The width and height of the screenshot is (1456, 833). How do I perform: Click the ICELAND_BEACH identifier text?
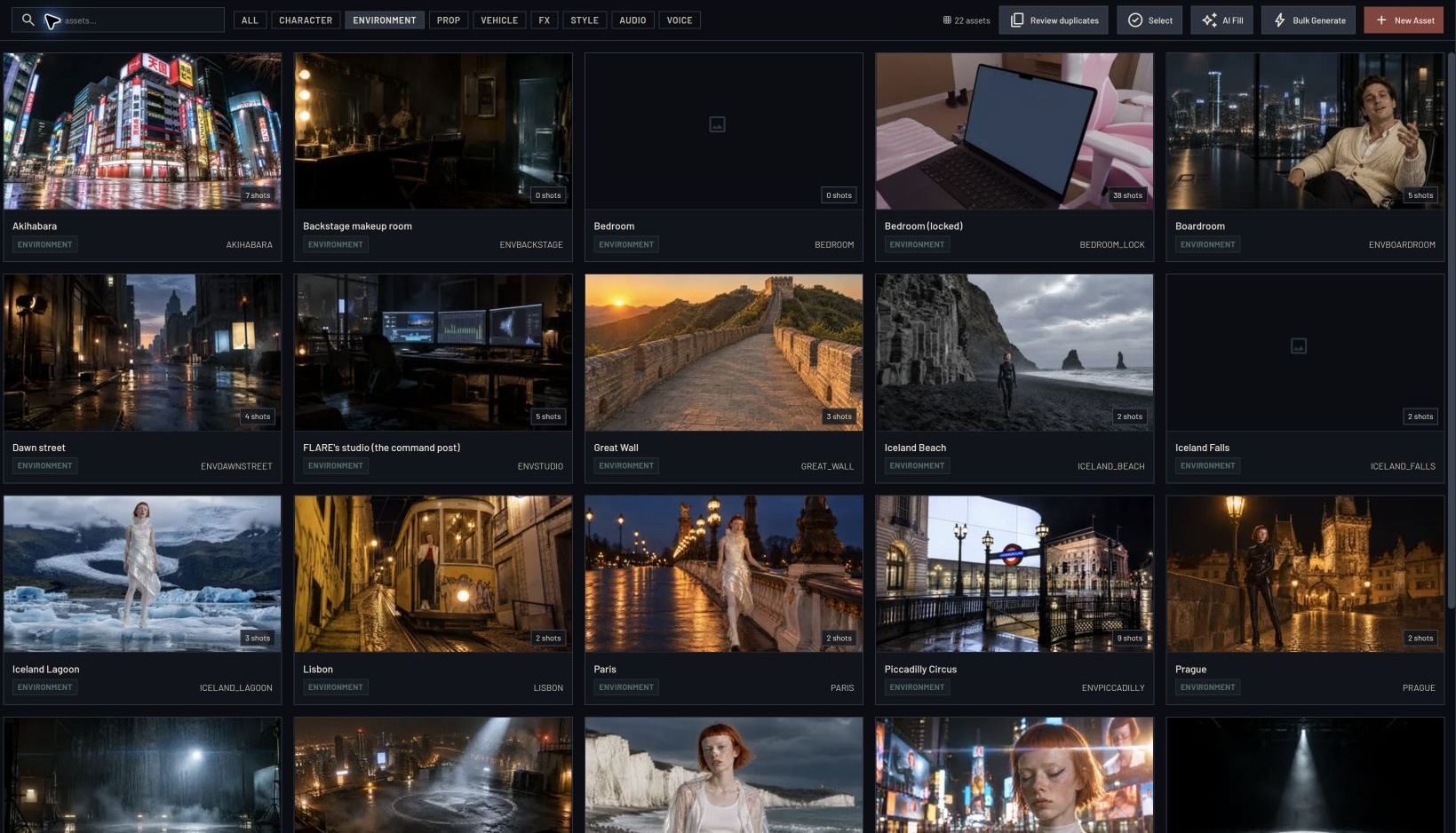tap(1110, 466)
